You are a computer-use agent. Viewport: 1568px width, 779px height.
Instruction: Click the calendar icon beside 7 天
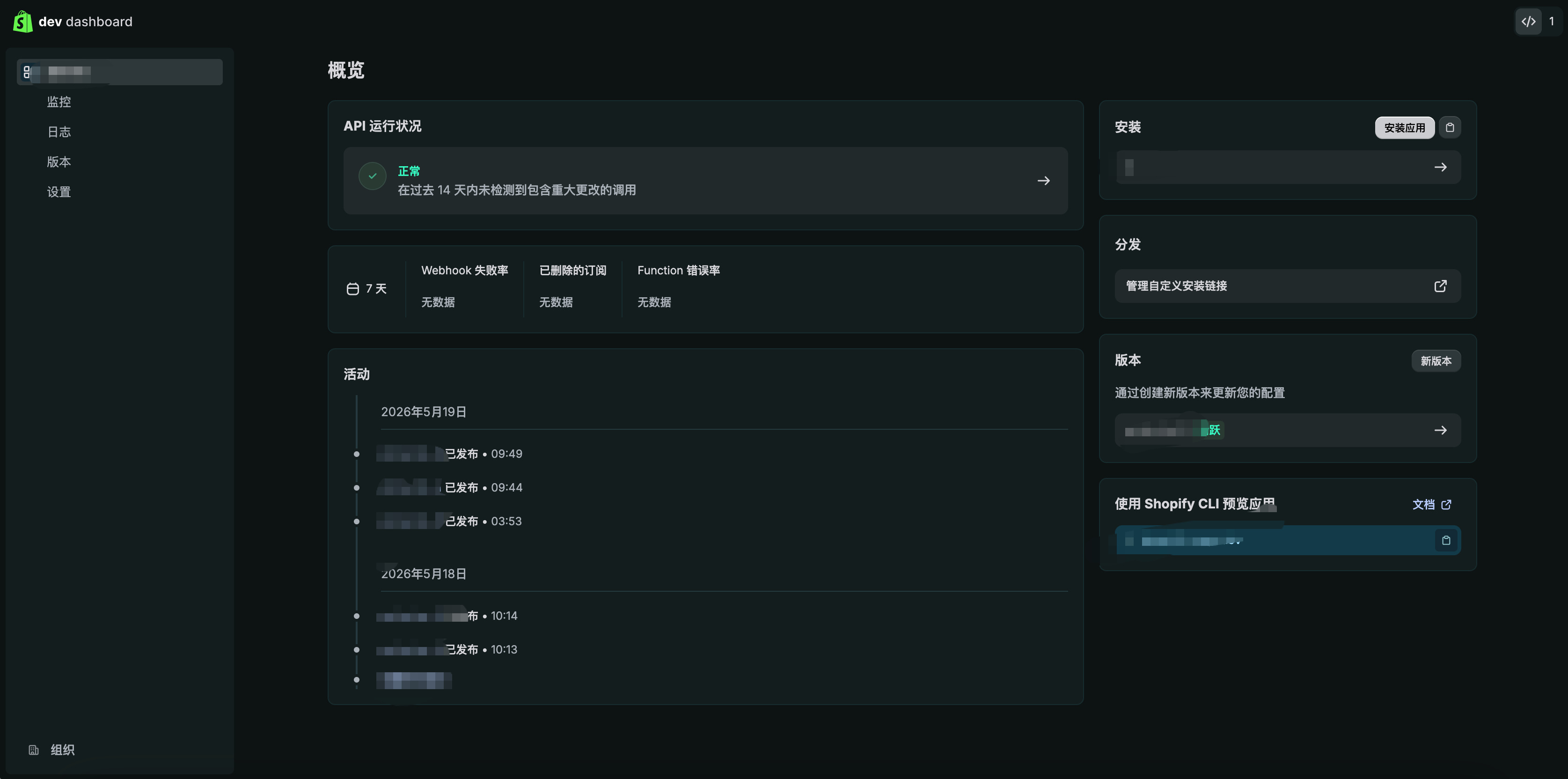[x=352, y=288]
